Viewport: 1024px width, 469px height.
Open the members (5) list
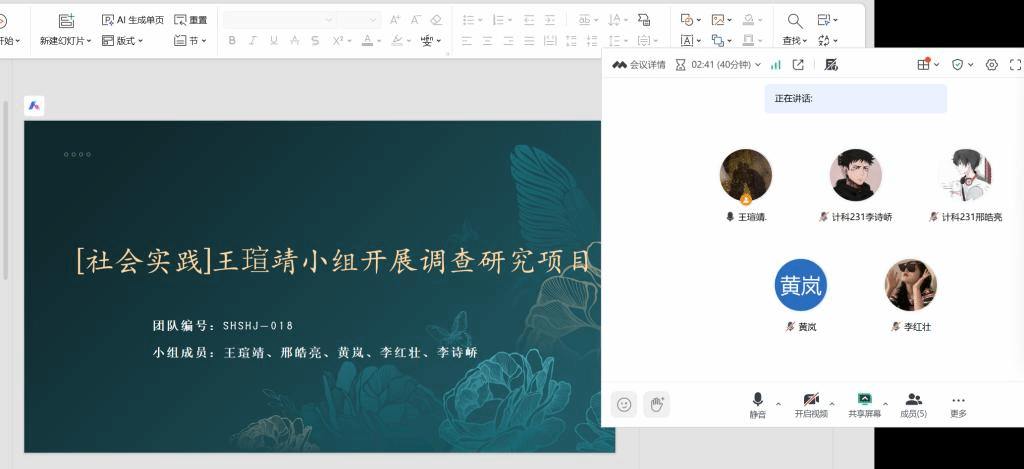pos(913,404)
